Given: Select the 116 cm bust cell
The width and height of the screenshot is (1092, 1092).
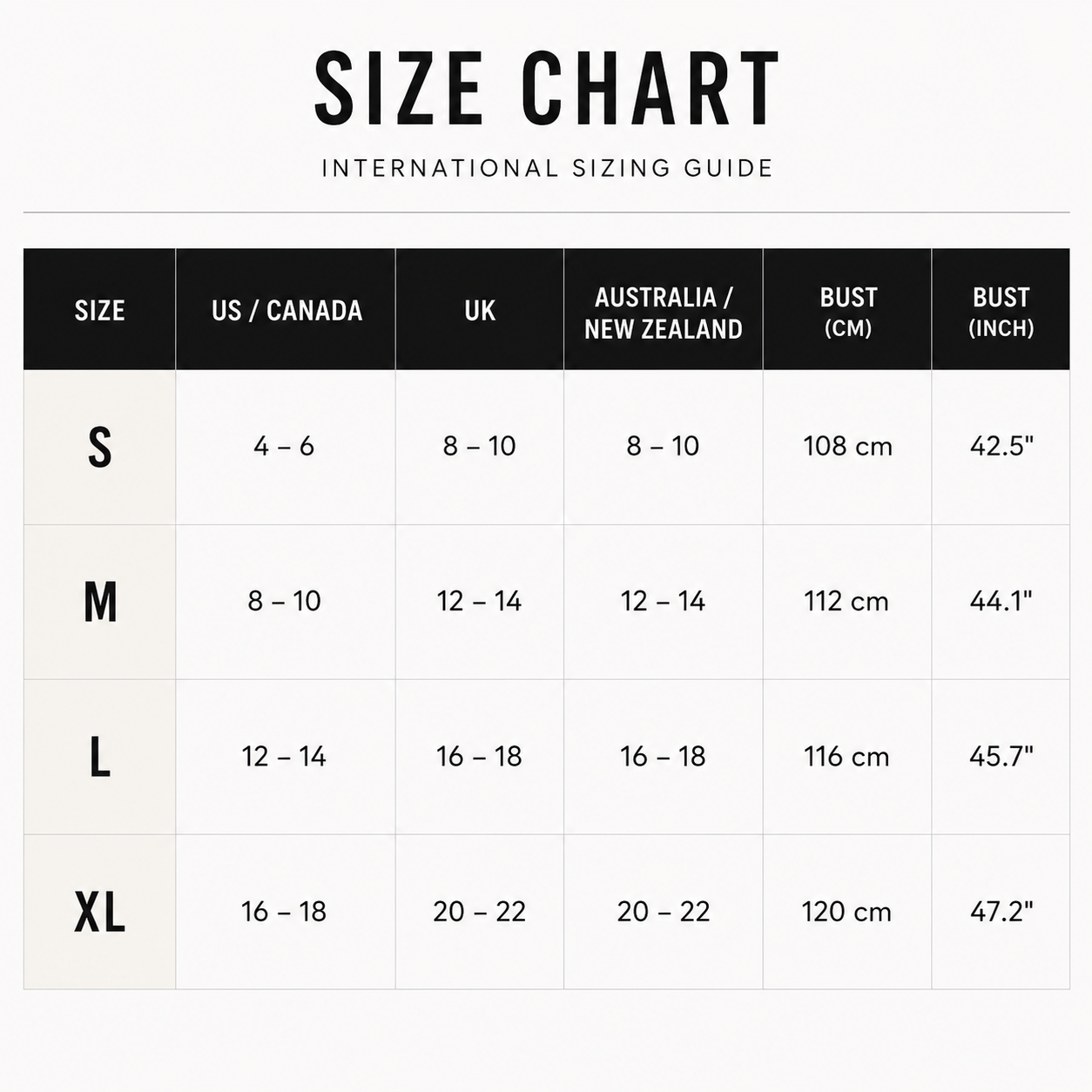Looking at the screenshot, I should tap(847, 756).
